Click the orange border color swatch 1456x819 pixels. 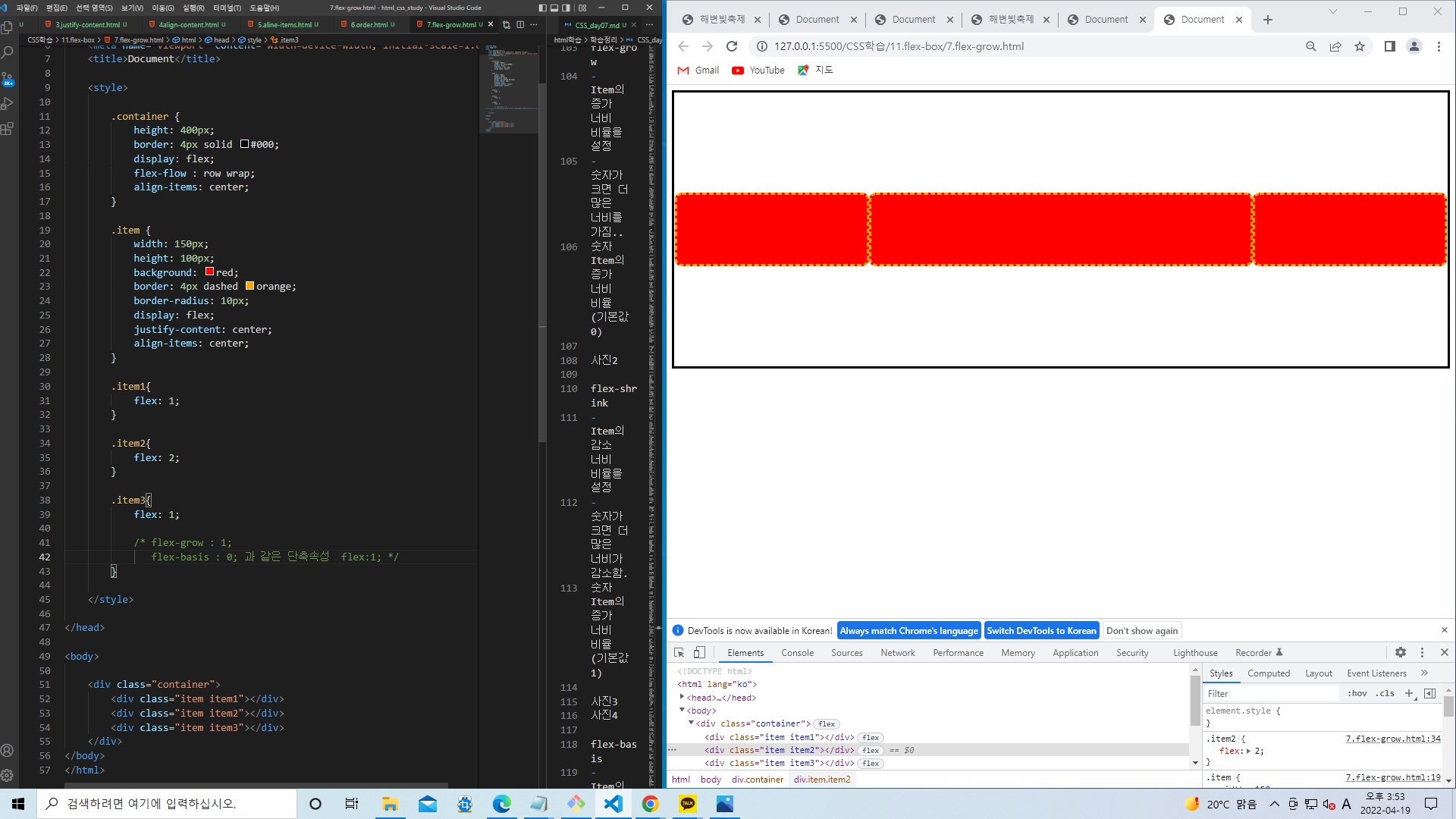(x=250, y=286)
